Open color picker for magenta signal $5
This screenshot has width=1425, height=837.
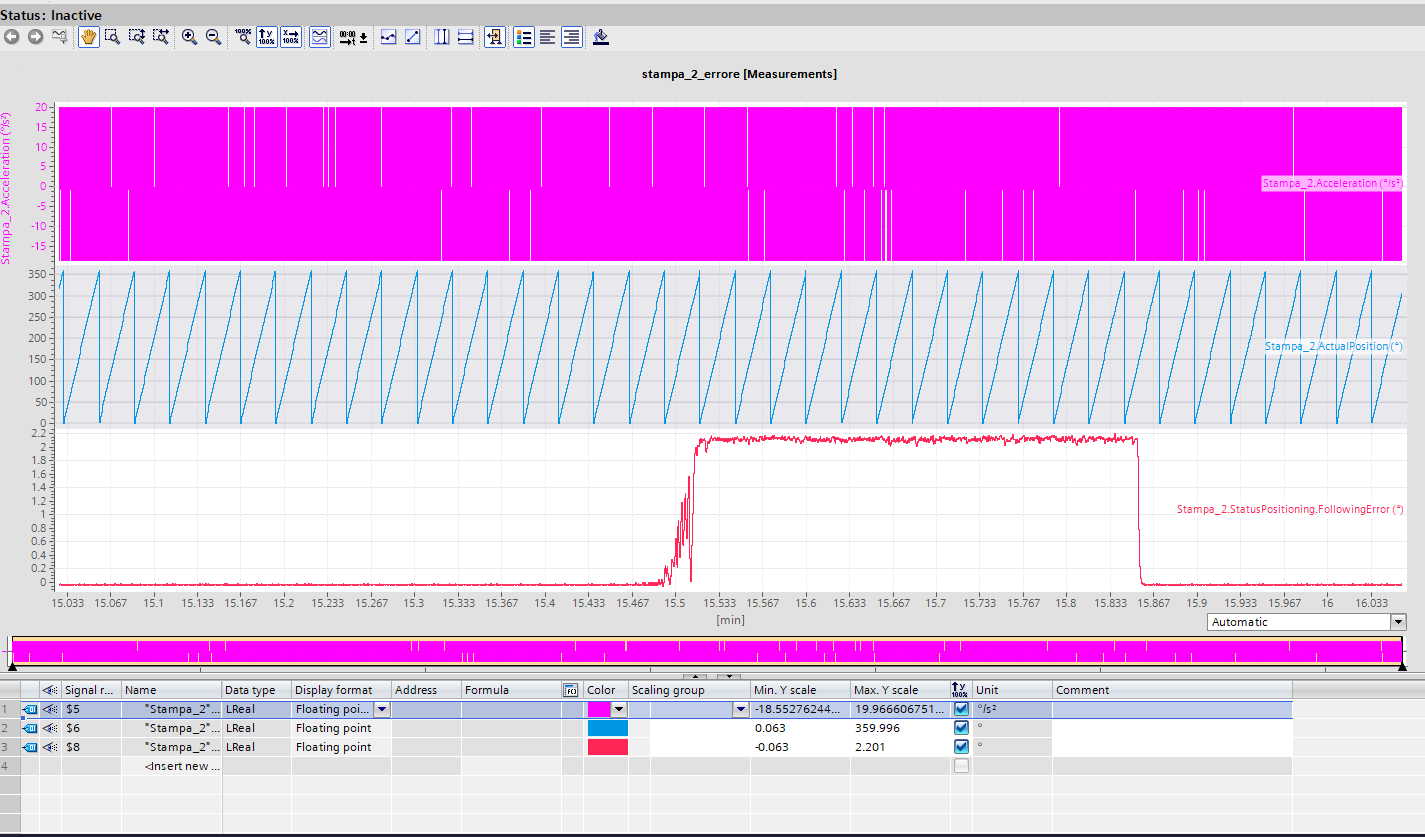(619, 709)
